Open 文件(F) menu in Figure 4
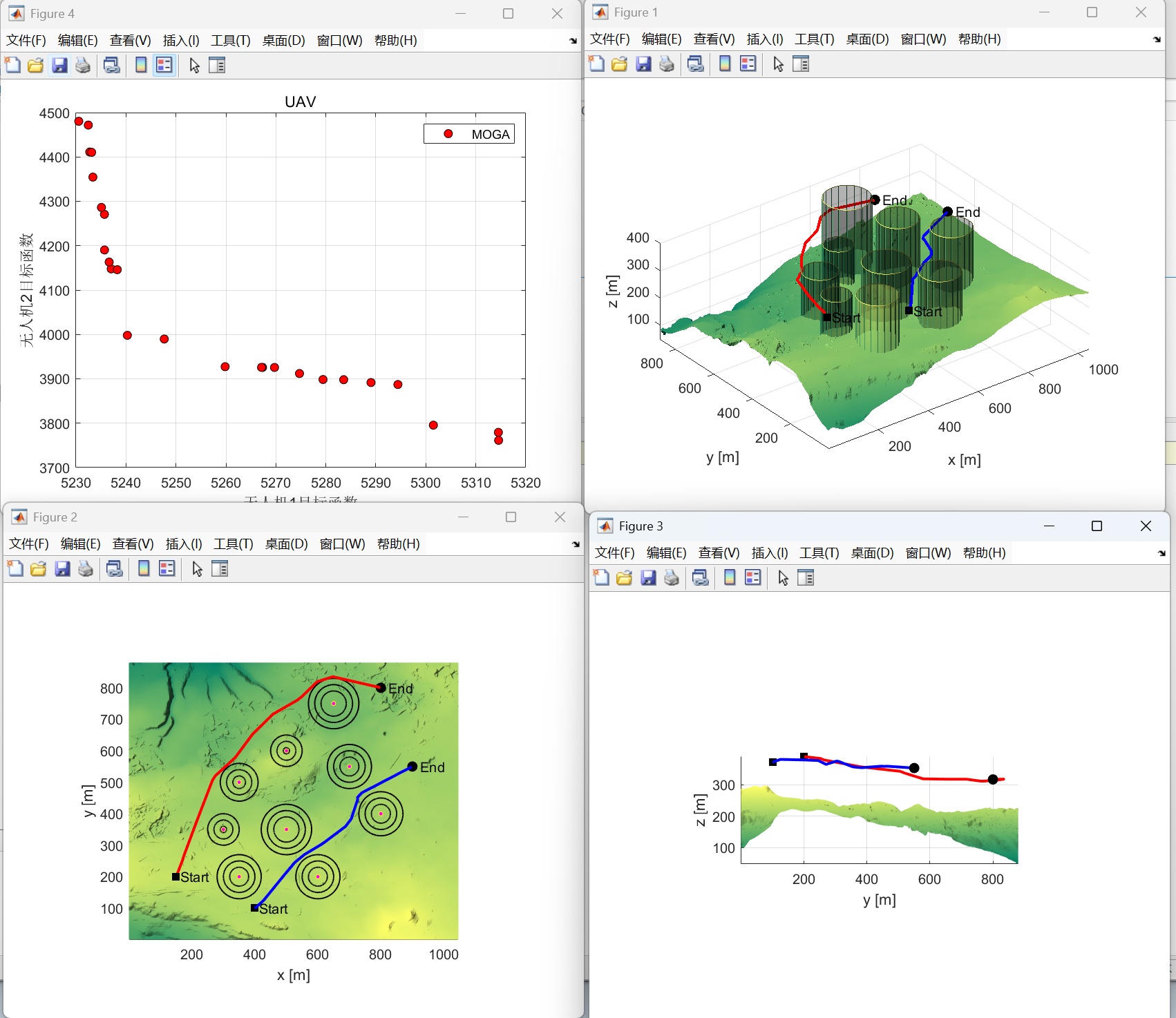This screenshot has height=1018, width=1176. (26, 41)
